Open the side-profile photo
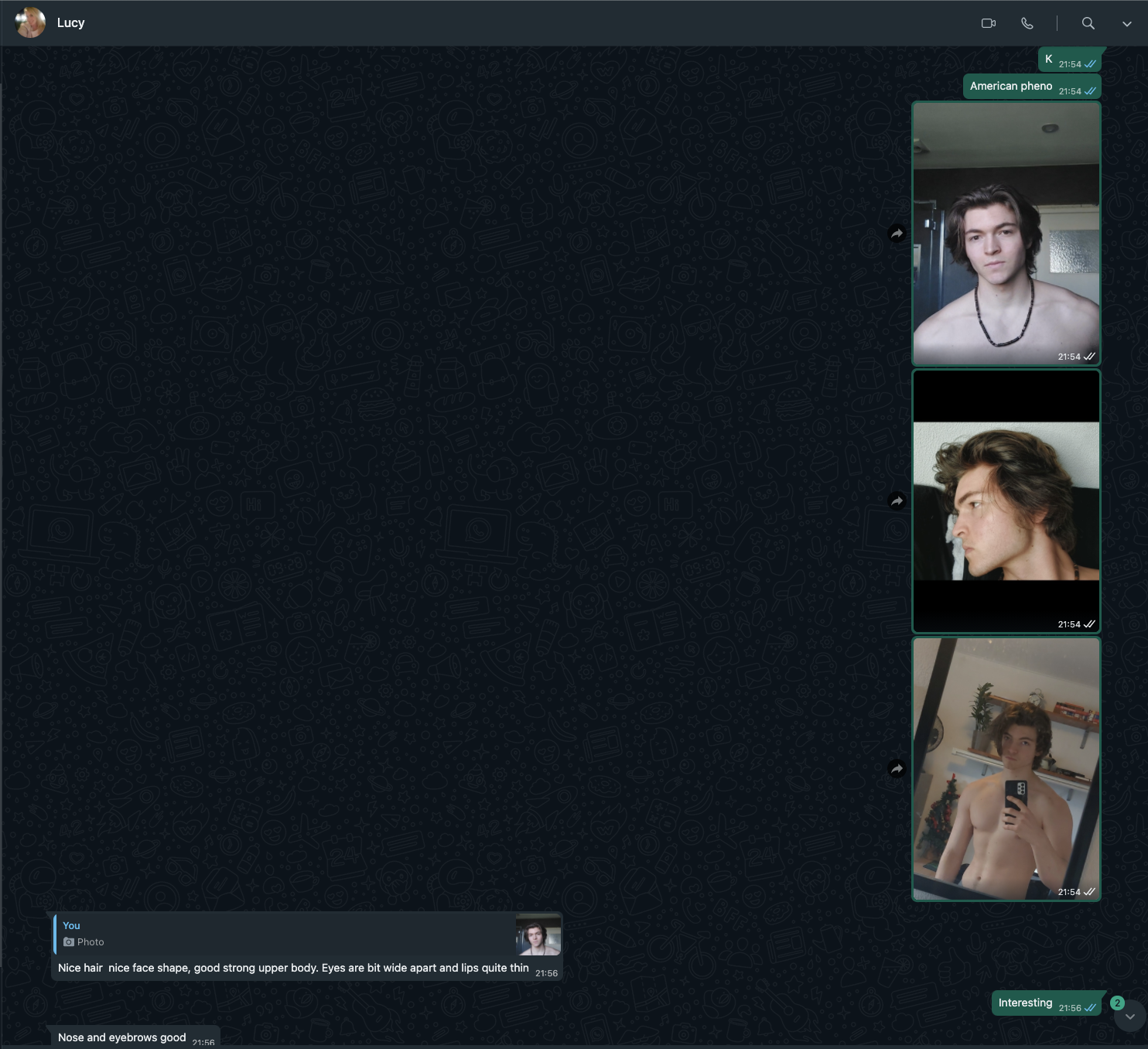Screen dimensions: 1148x1049 [1006, 501]
